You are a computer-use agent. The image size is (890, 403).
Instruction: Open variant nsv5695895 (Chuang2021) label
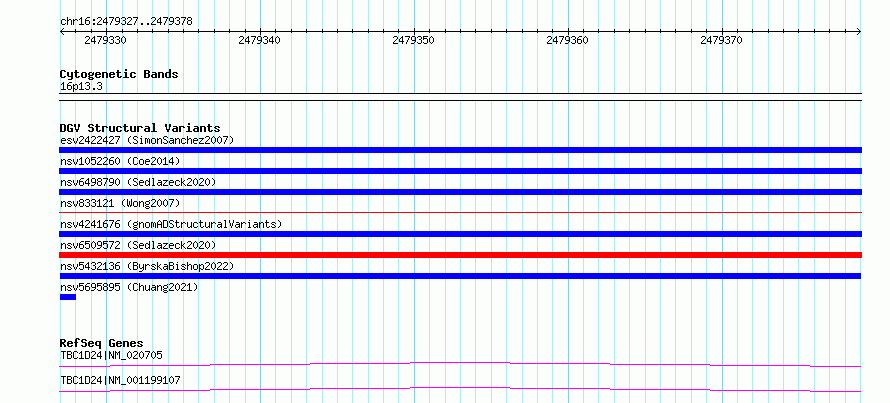[129, 287]
